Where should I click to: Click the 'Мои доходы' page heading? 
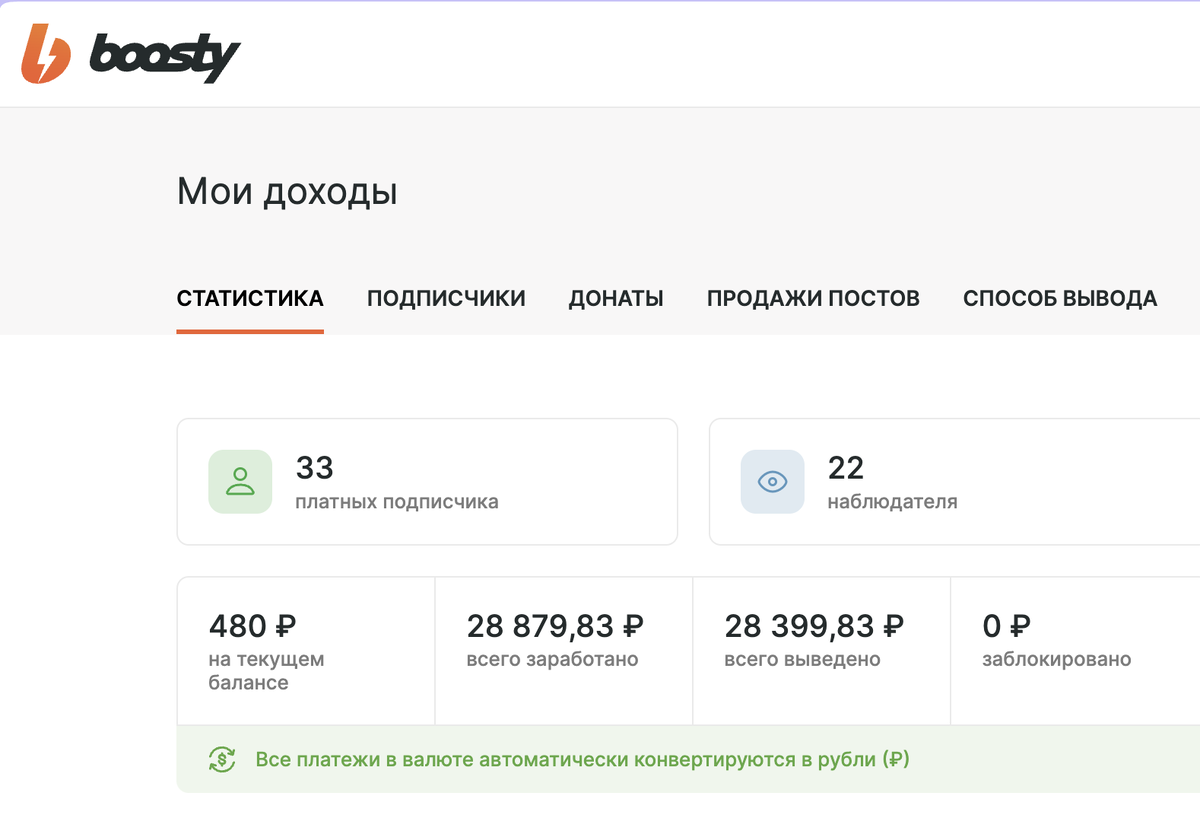point(287,191)
